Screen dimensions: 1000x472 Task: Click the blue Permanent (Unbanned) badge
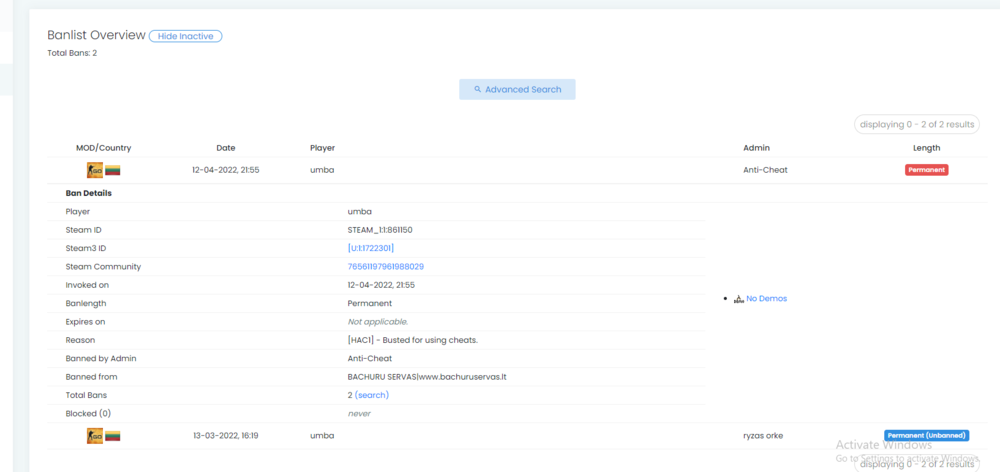coord(926,436)
